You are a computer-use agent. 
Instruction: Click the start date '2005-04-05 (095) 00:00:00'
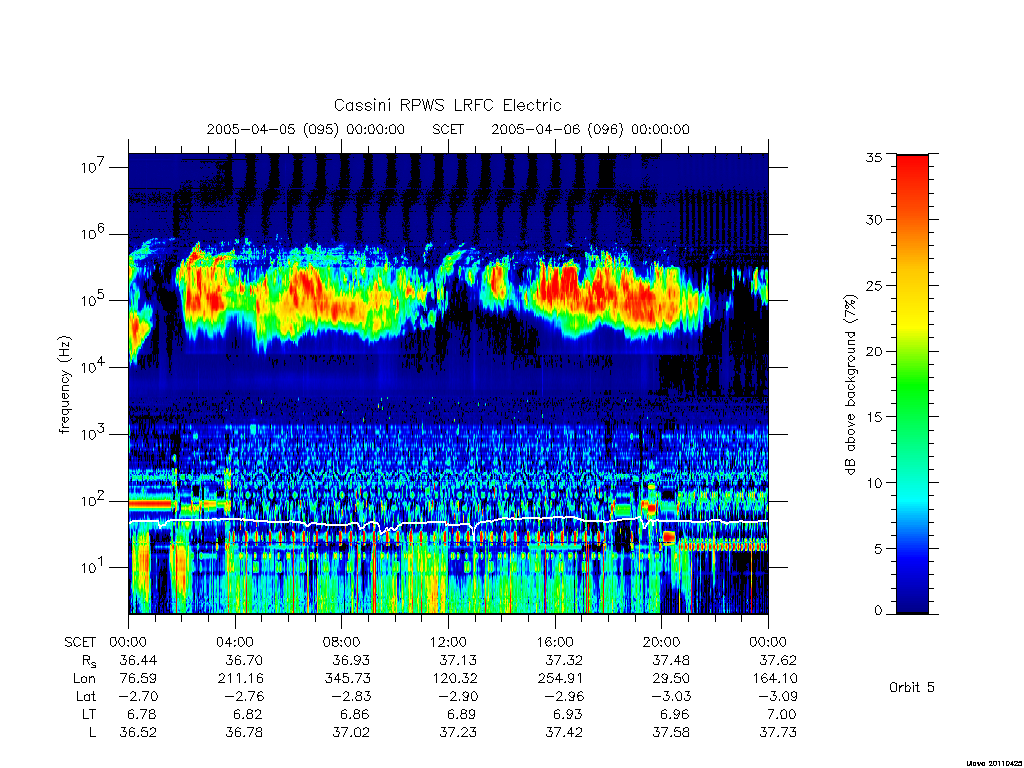306,129
